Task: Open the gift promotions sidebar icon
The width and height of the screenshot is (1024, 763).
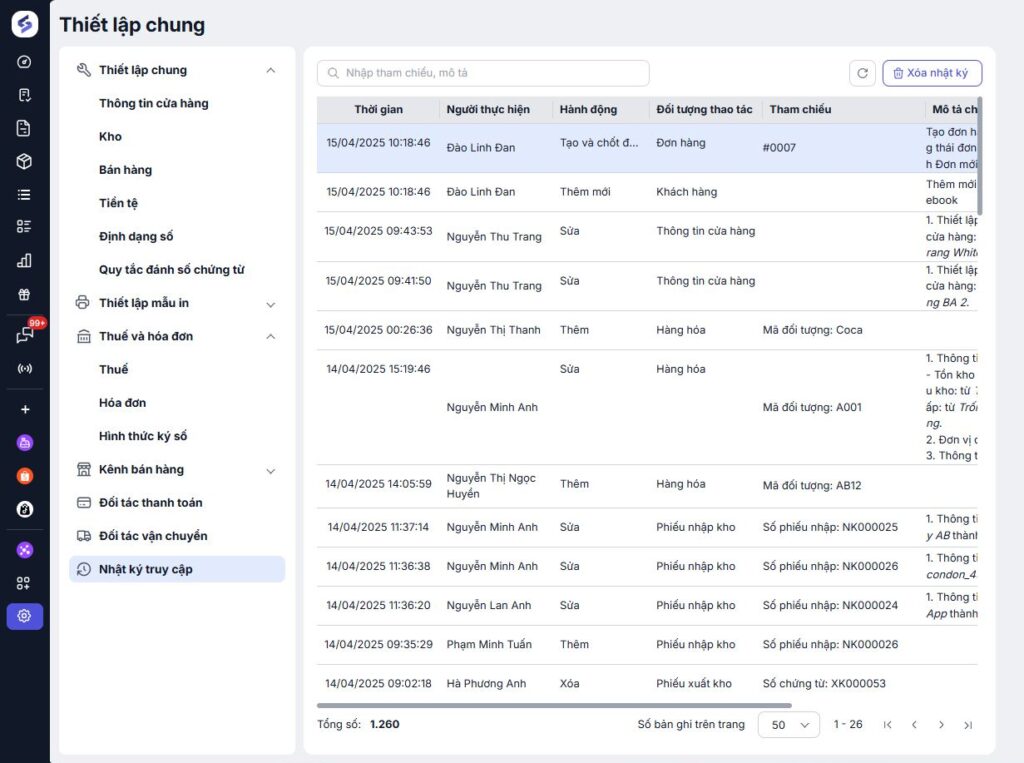Action: [24, 295]
